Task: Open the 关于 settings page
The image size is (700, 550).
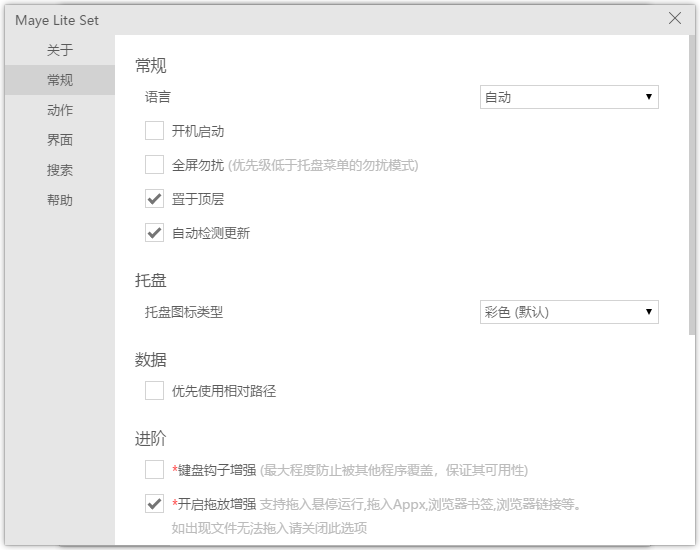Action: tap(60, 50)
